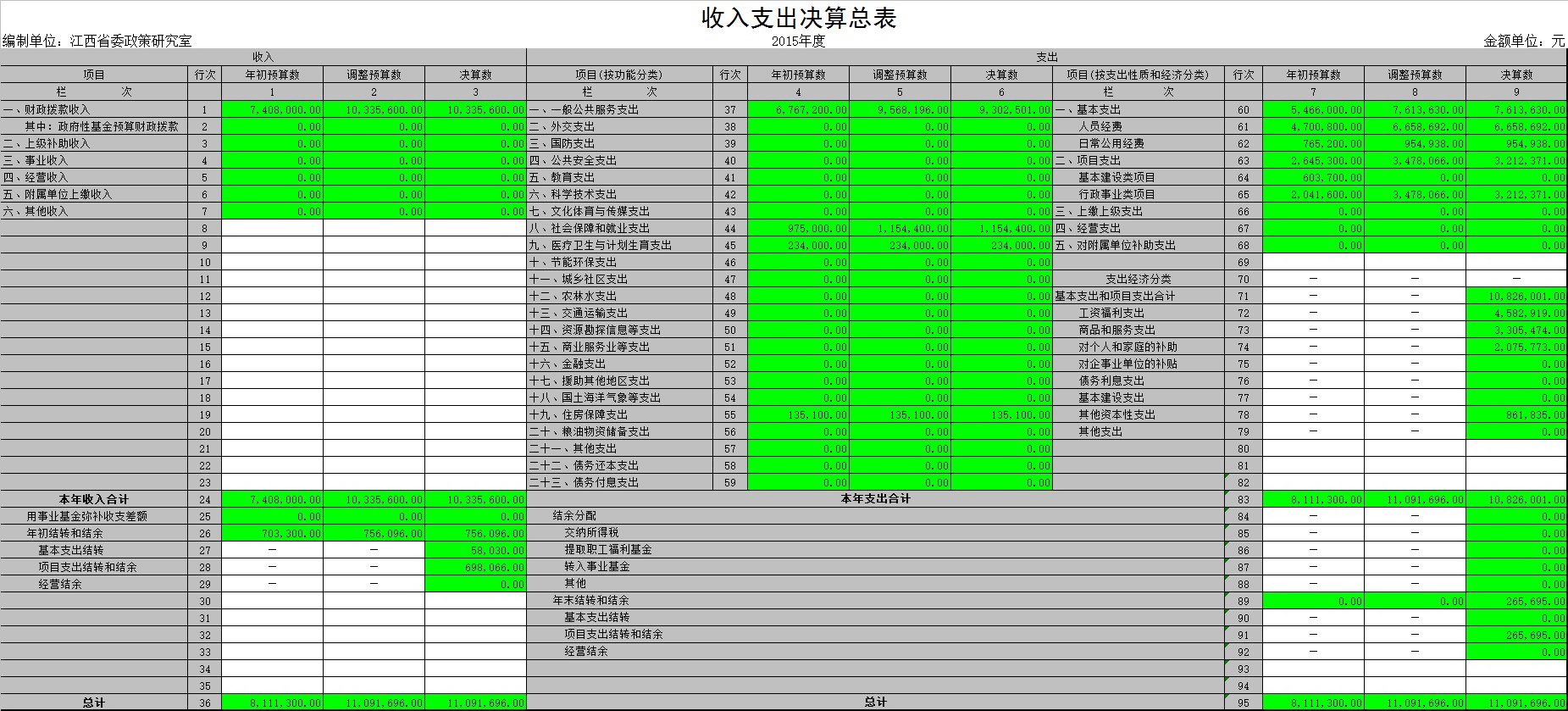Click the value 2,645,300.00
1568x711 pixels.
1313,160
